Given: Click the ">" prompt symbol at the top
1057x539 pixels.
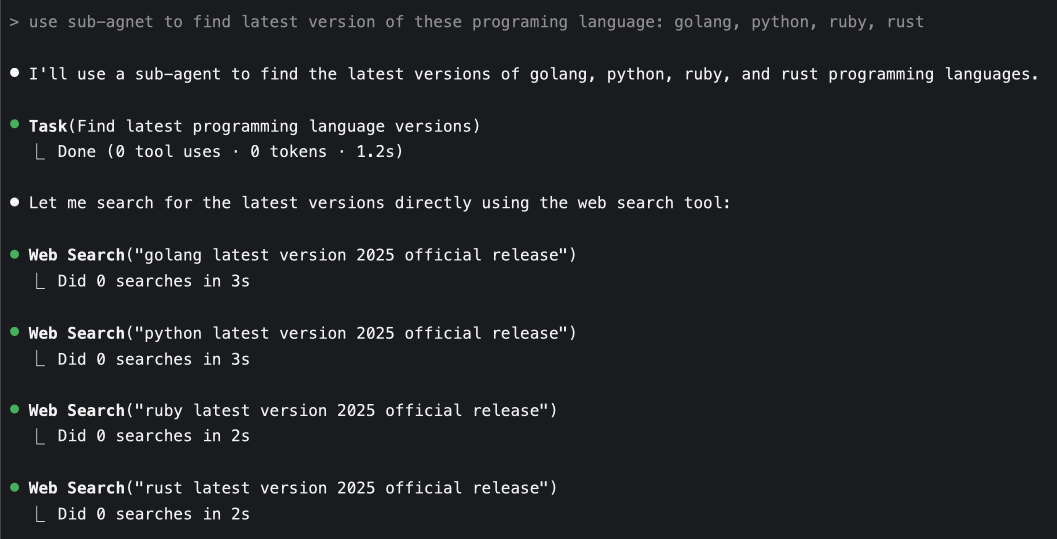Looking at the screenshot, I should point(14,22).
